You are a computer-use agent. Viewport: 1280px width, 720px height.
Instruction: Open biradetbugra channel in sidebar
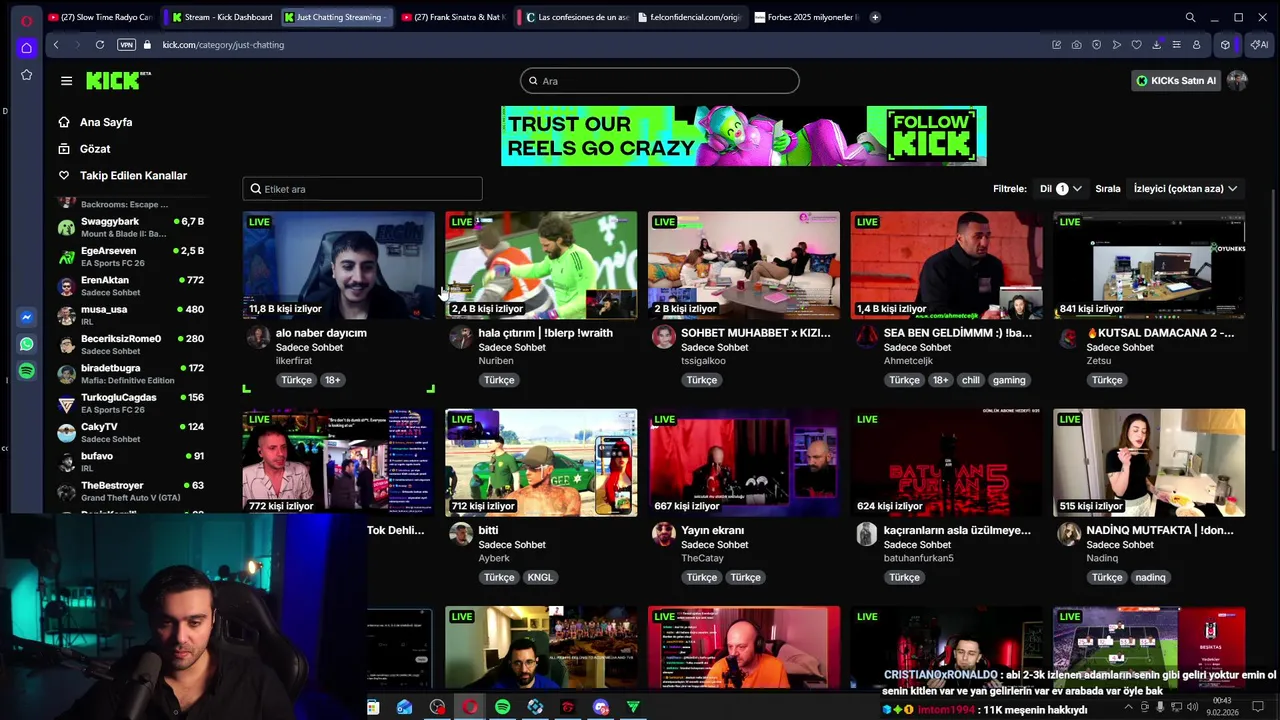(130, 374)
